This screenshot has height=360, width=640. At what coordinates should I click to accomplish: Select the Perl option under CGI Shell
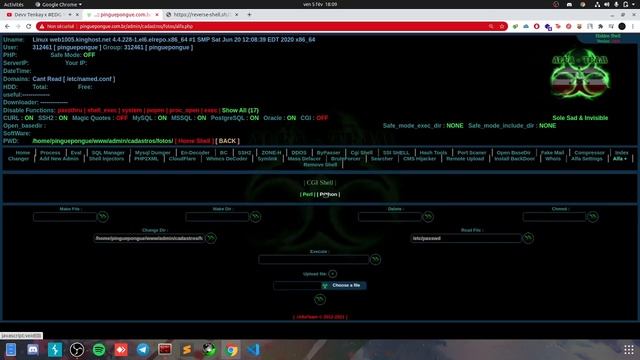pos(307,194)
